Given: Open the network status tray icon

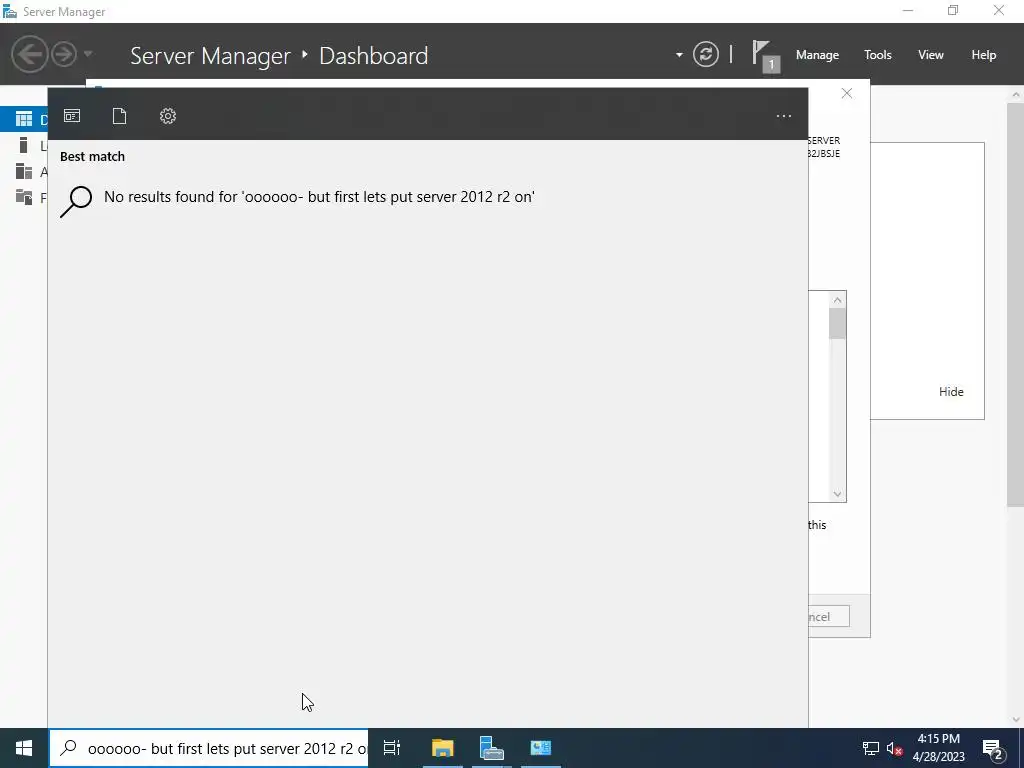Looking at the screenshot, I should tap(871, 748).
